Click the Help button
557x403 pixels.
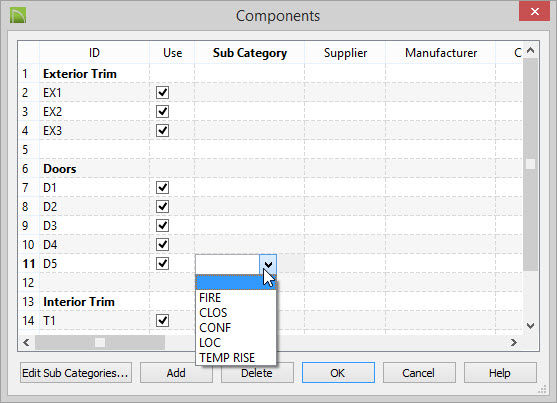[500, 373]
